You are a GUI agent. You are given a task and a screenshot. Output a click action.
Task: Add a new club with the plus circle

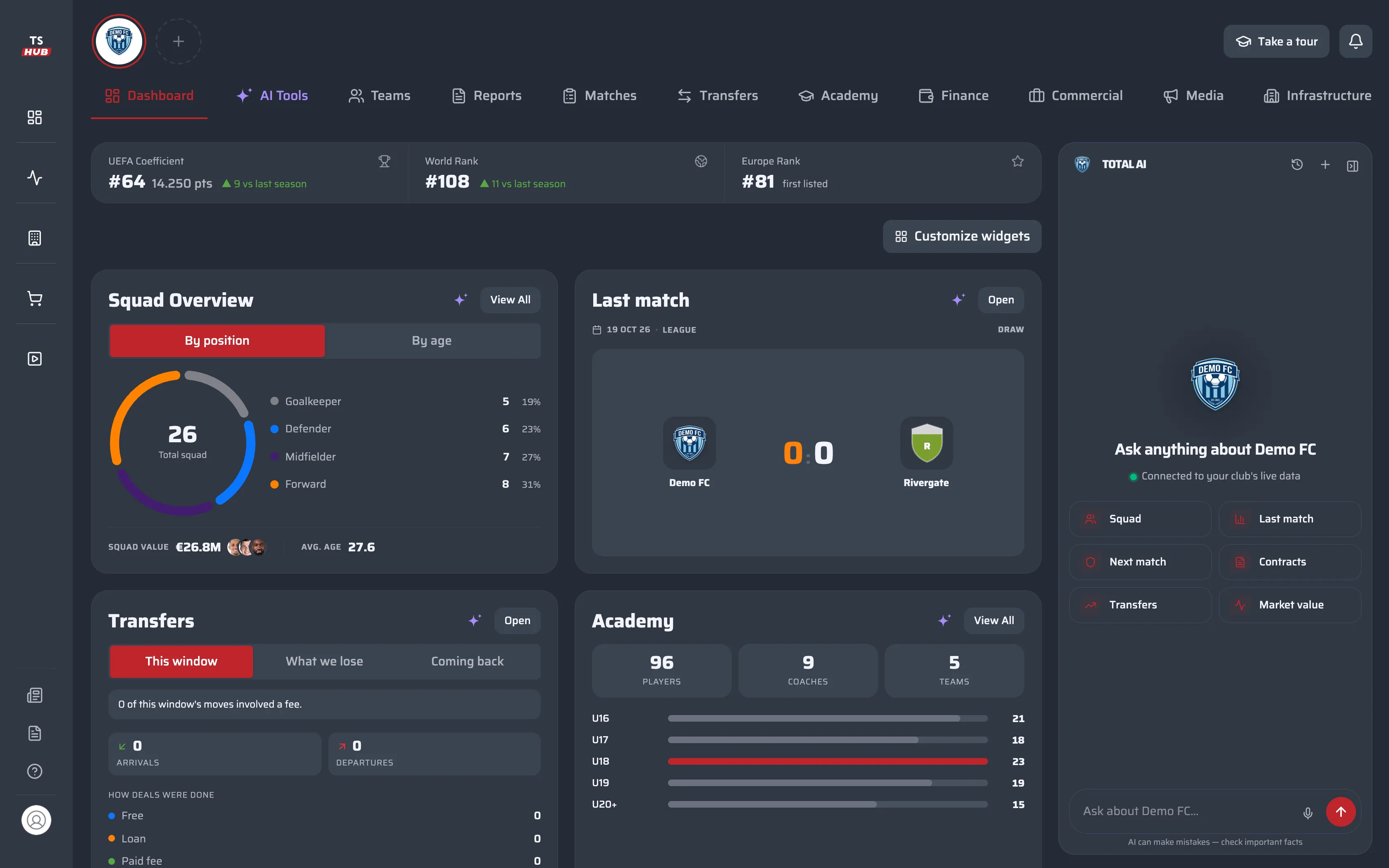[179, 41]
